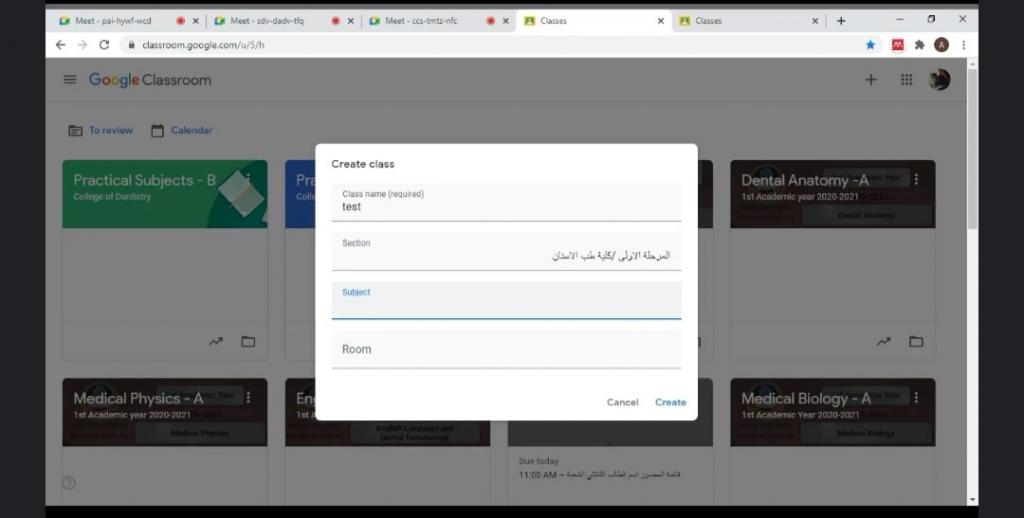
Task: Bookmark this page with star icon
Action: click(870, 45)
